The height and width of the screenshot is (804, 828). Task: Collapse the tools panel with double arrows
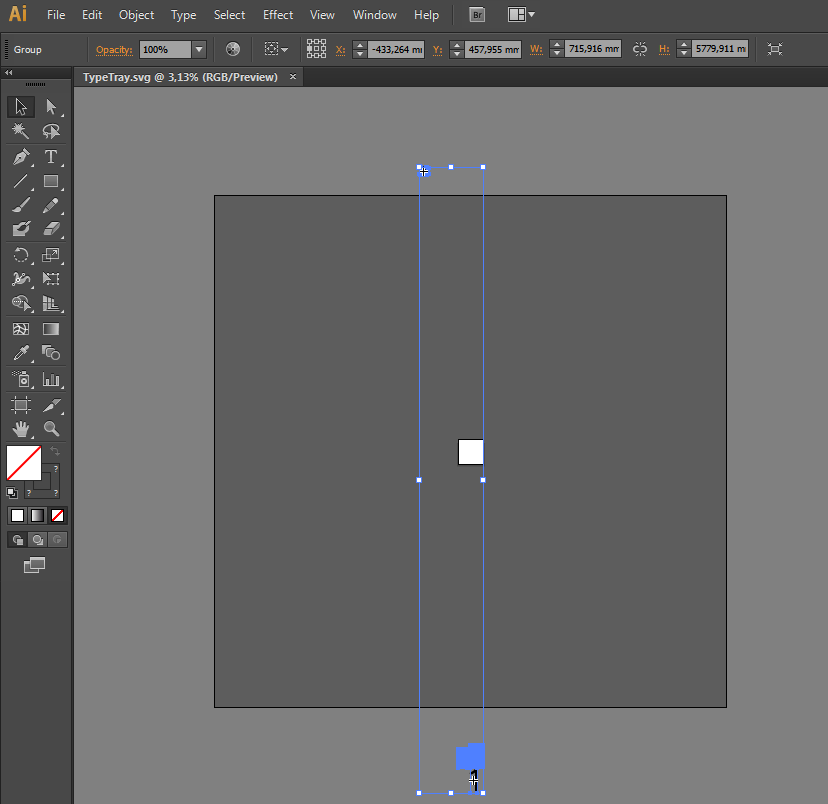click(x=9, y=74)
